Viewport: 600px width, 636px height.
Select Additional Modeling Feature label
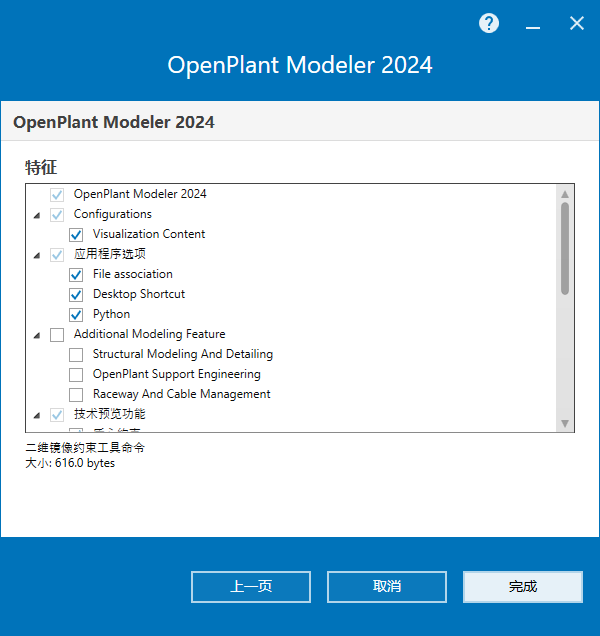click(x=149, y=334)
